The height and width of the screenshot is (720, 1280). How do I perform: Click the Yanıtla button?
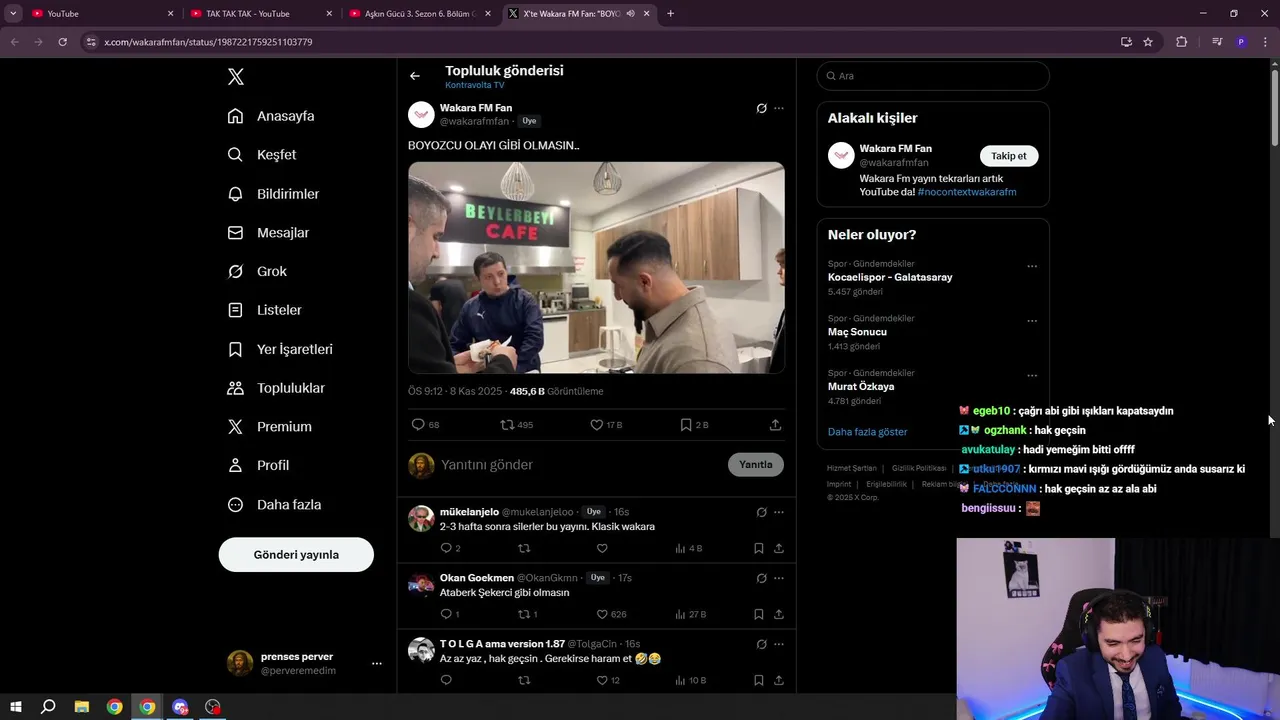coord(756,465)
